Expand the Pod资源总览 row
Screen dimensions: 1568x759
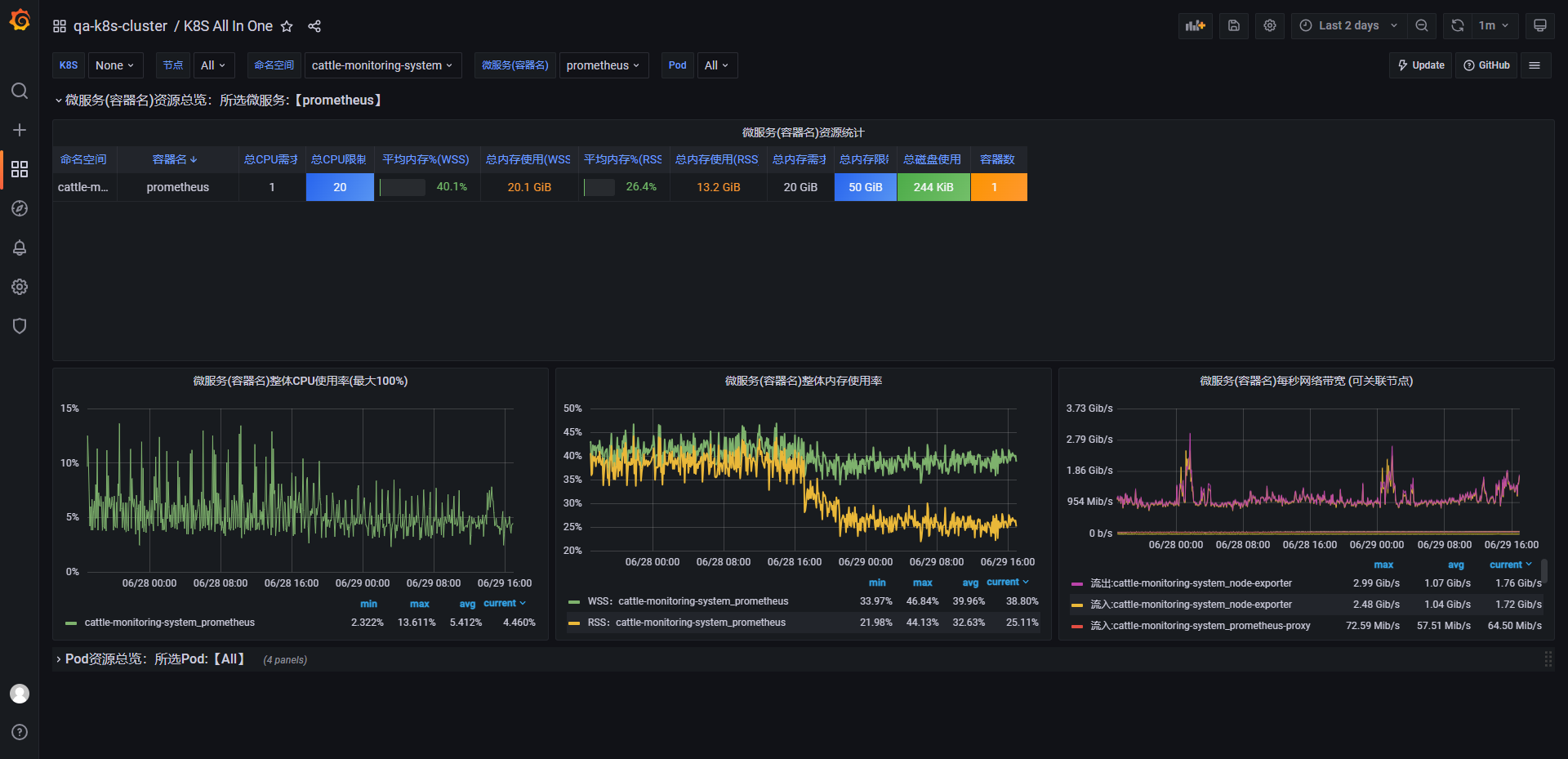click(154, 659)
